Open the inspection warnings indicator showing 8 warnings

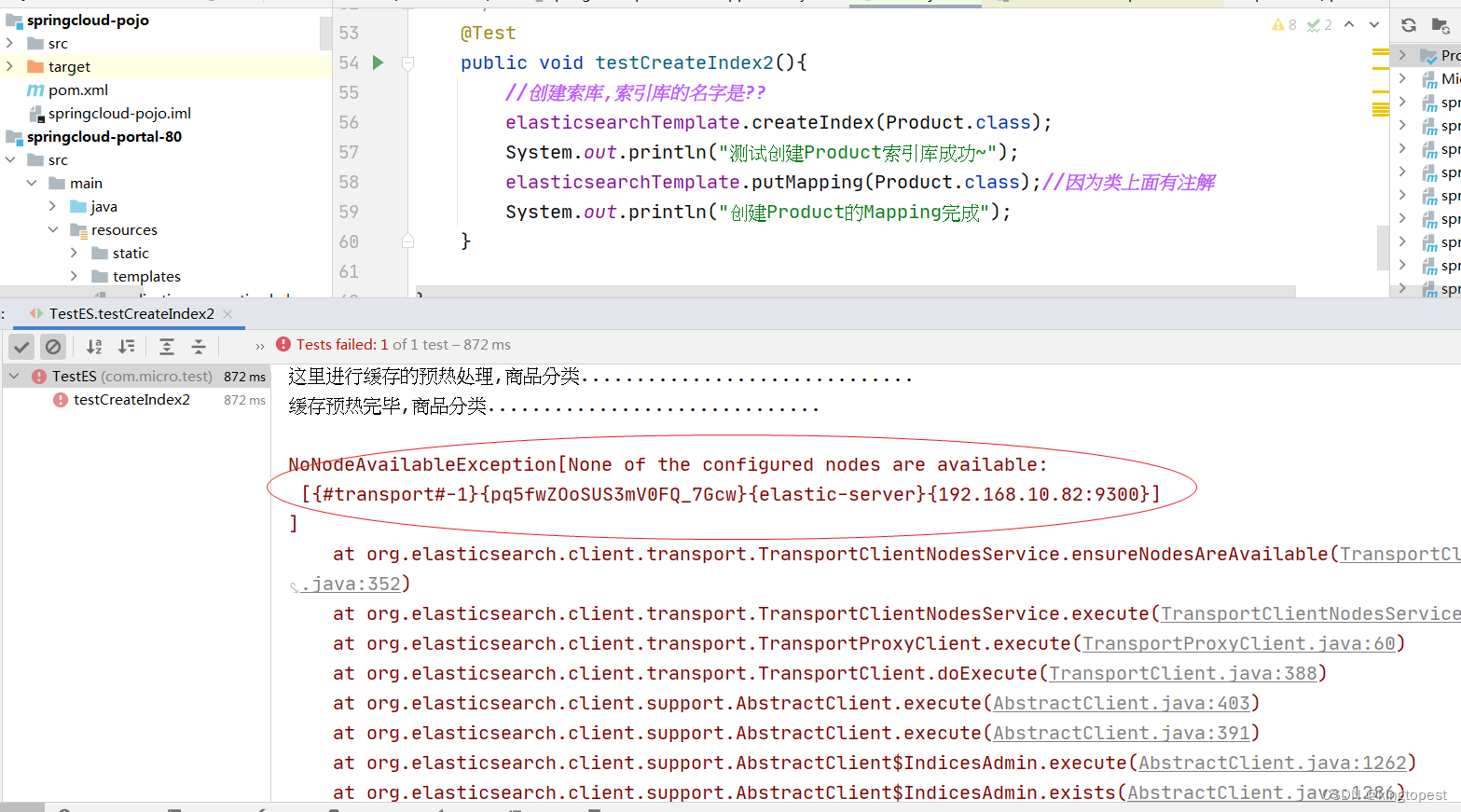point(1283,24)
